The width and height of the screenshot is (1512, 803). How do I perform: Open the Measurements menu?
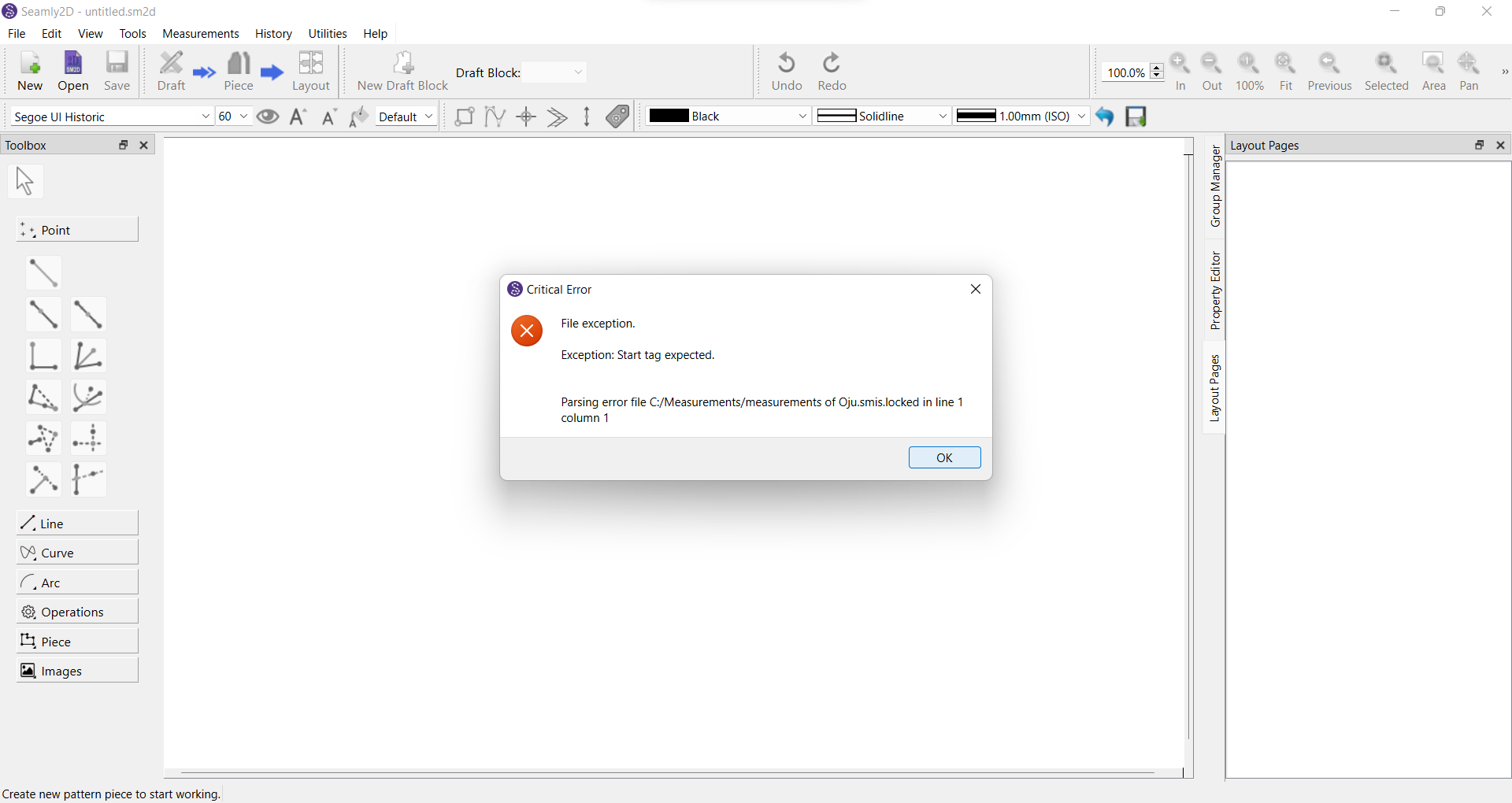tap(200, 34)
